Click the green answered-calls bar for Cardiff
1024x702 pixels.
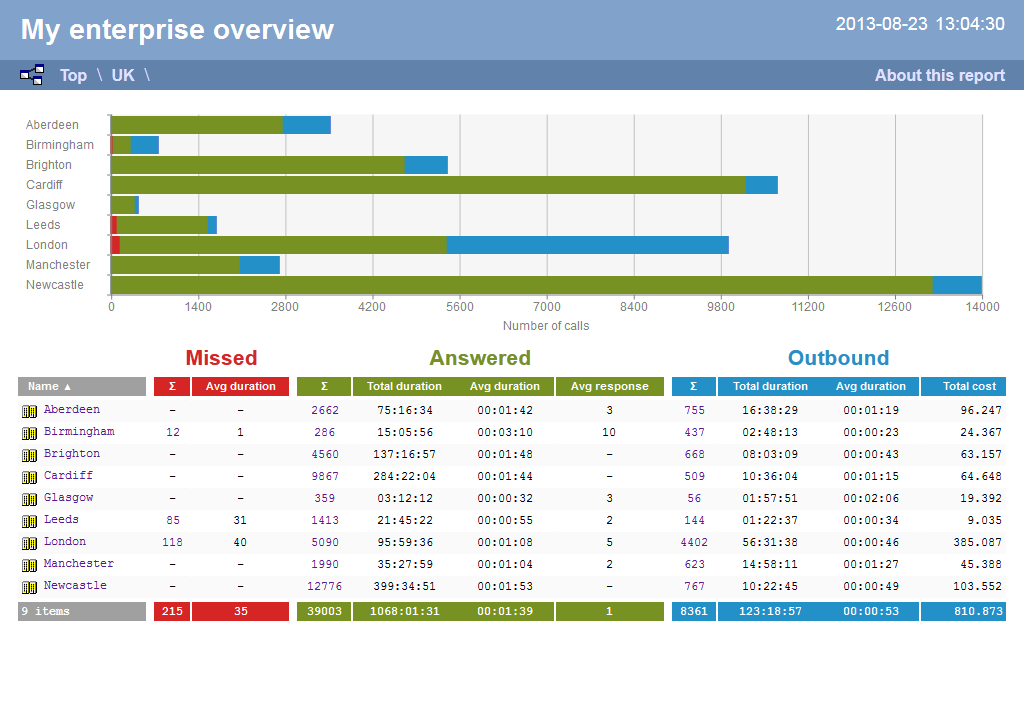[x=420, y=184]
